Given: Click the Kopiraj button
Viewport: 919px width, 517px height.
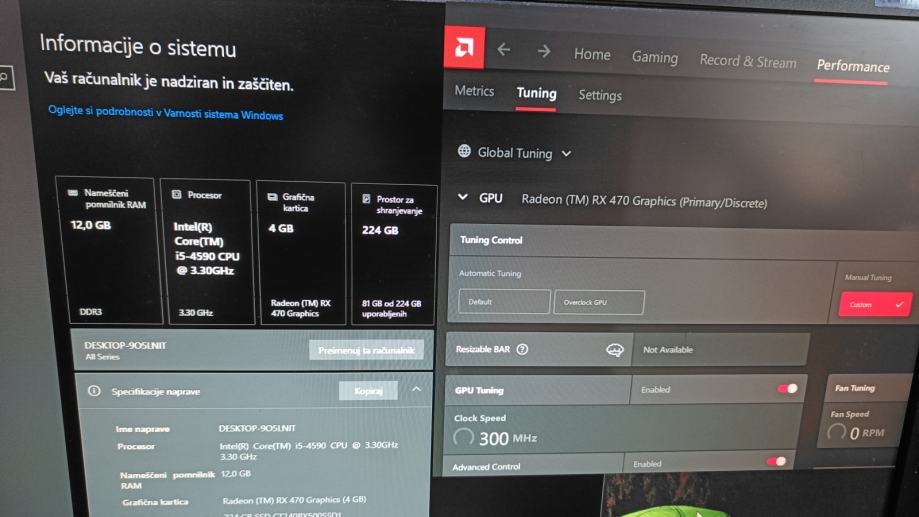Looking at the screenshot, I should 368,391.
